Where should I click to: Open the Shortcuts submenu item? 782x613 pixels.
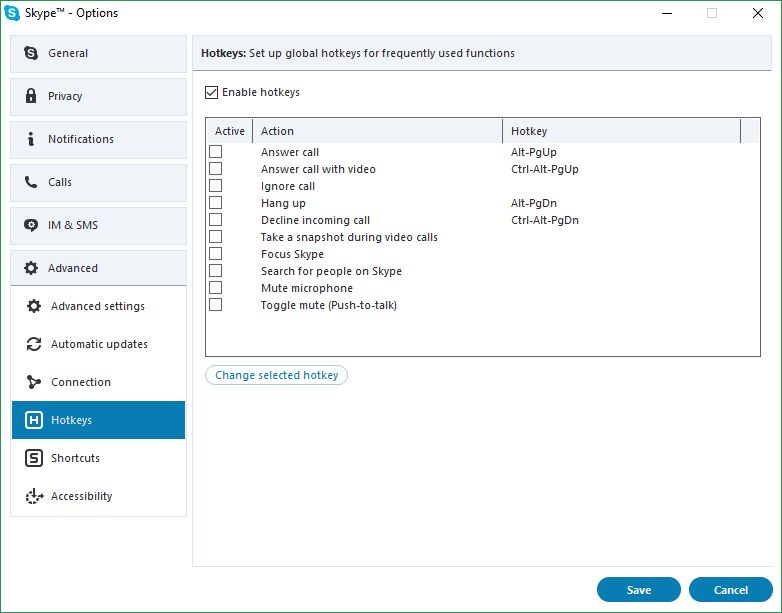coord(98,458)
